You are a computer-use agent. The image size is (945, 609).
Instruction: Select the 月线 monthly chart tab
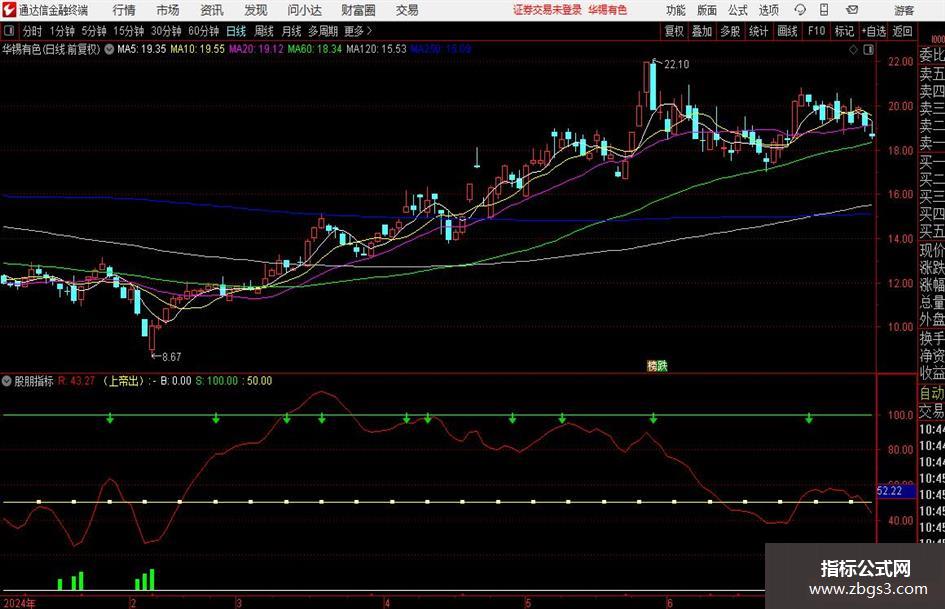(x=291, y=31)
